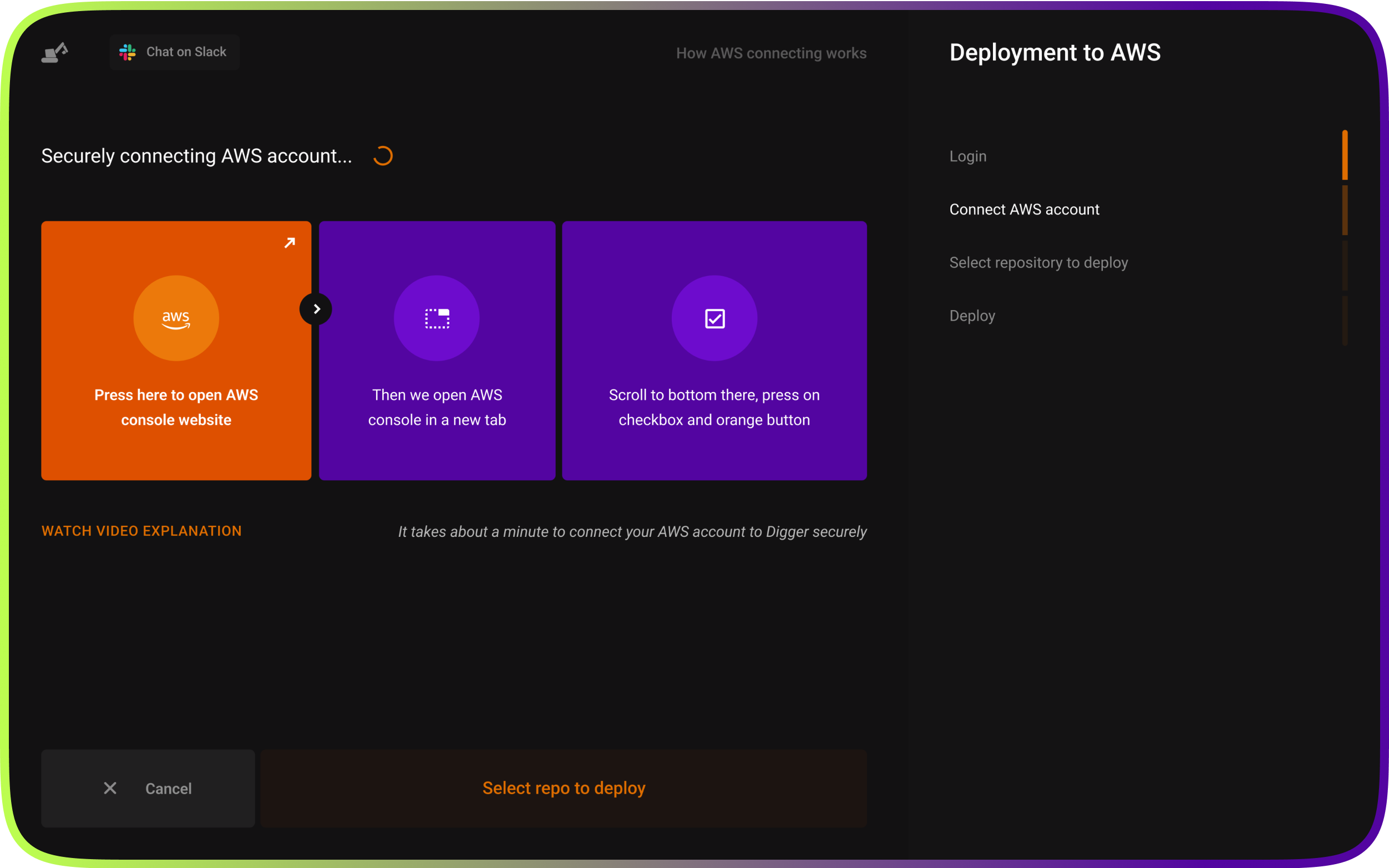Go to the Login step
Screen dimensions: 1389x868
[x=968, y=156]
